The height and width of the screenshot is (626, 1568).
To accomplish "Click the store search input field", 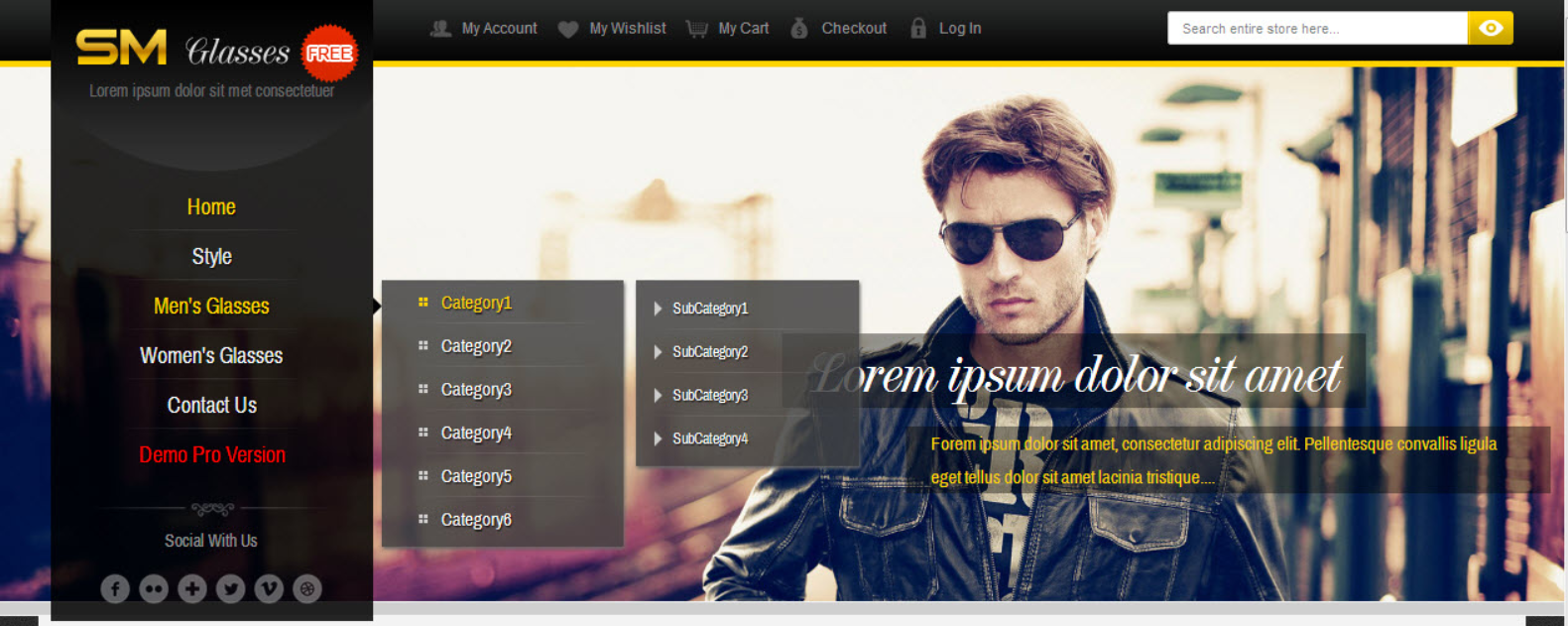I will point(1316,29).
